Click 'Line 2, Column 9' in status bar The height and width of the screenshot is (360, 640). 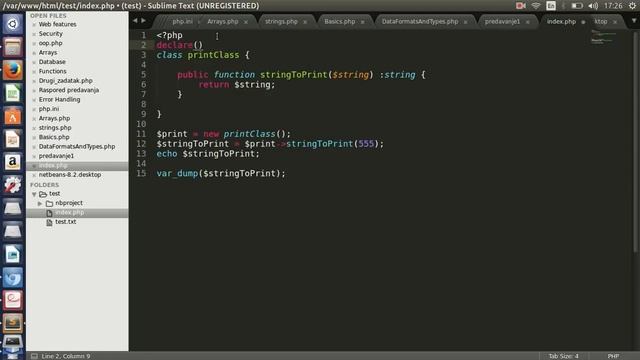(x=65, y=356)
